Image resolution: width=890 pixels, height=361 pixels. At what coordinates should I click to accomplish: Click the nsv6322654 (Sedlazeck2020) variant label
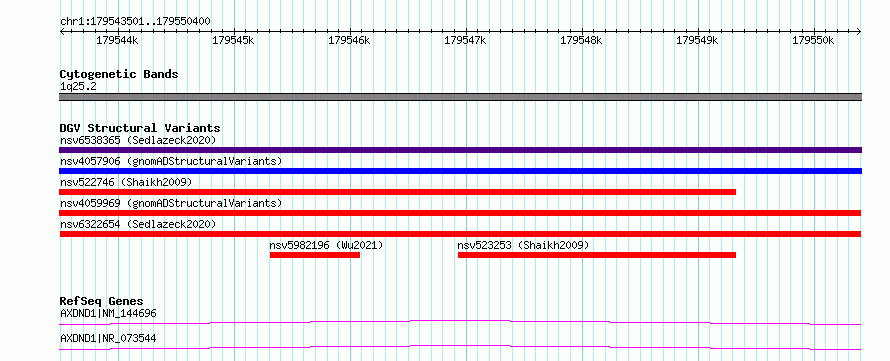click(x=138, y=224)
